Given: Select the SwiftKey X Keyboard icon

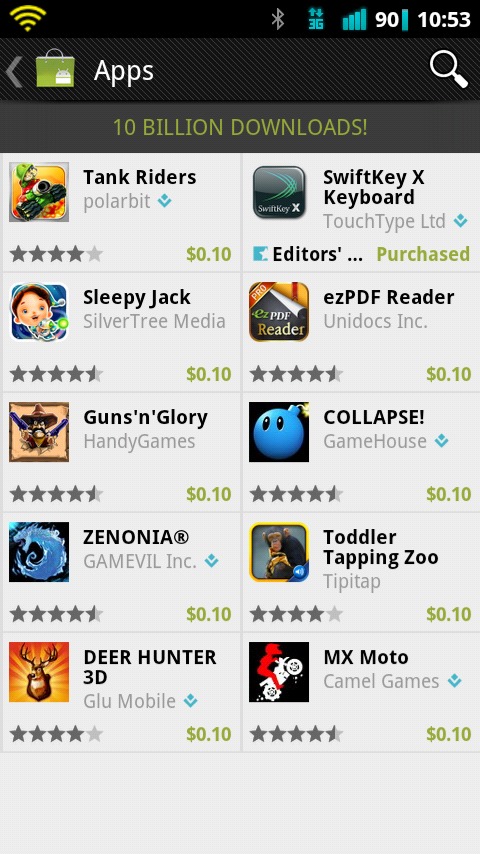Looking at the screenshot, I should (x=279, y=192).
